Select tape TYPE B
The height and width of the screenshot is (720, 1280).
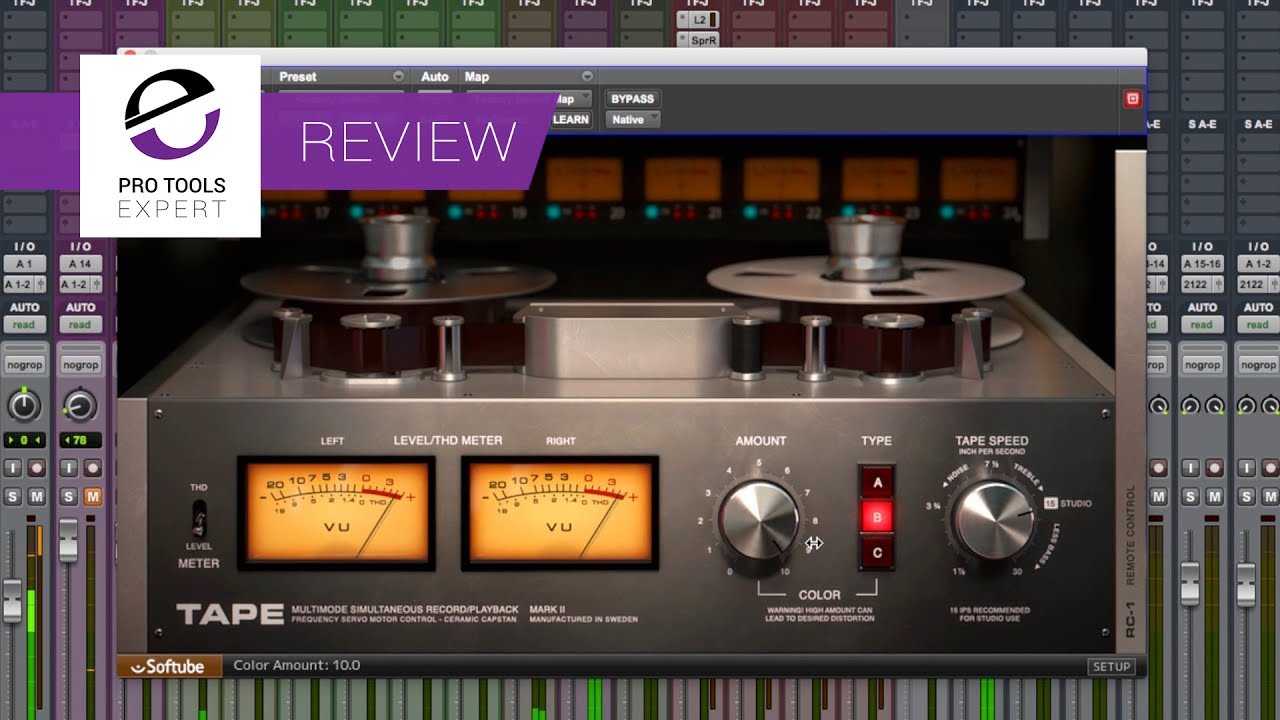click(x=878, y=518)
